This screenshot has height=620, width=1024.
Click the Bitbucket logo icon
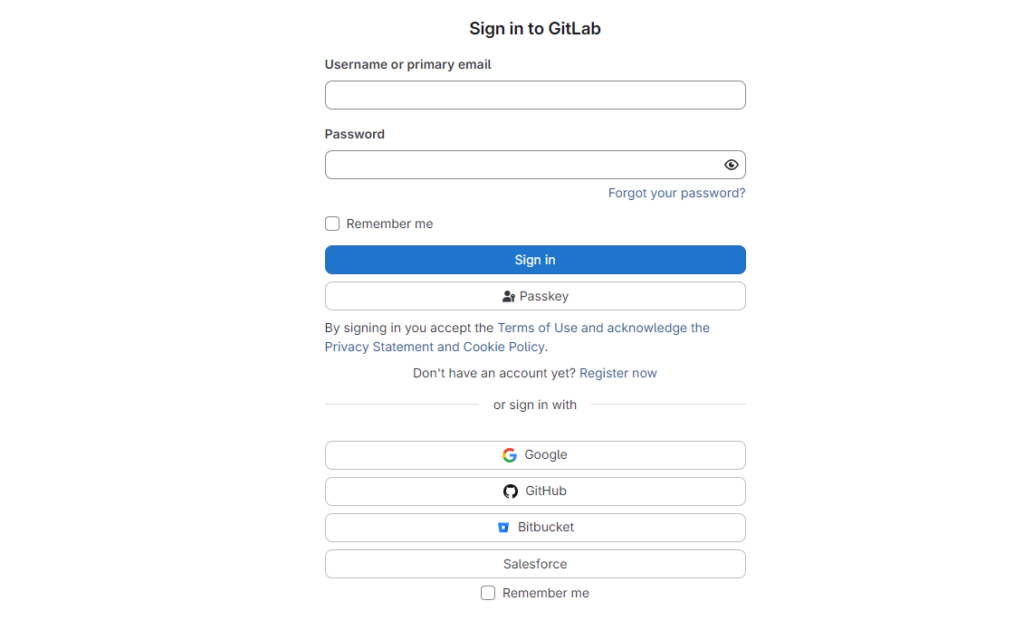click(x=503, y=527)
